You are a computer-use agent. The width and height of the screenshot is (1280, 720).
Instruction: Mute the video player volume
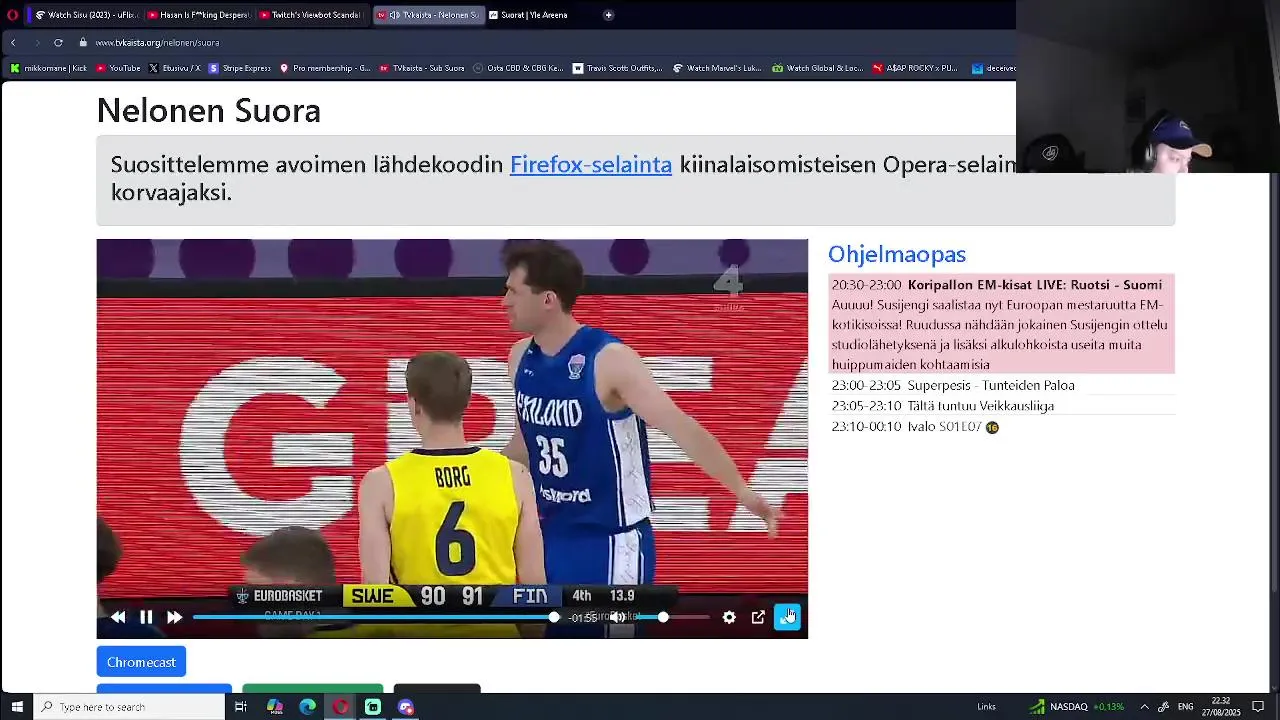(x=618, y=618)
